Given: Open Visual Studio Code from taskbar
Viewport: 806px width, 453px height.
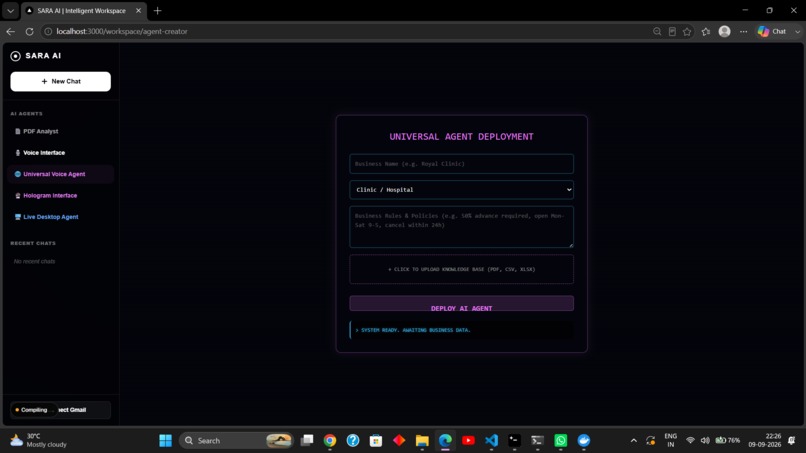Looking at the screenshot, I should pos(491,440).
